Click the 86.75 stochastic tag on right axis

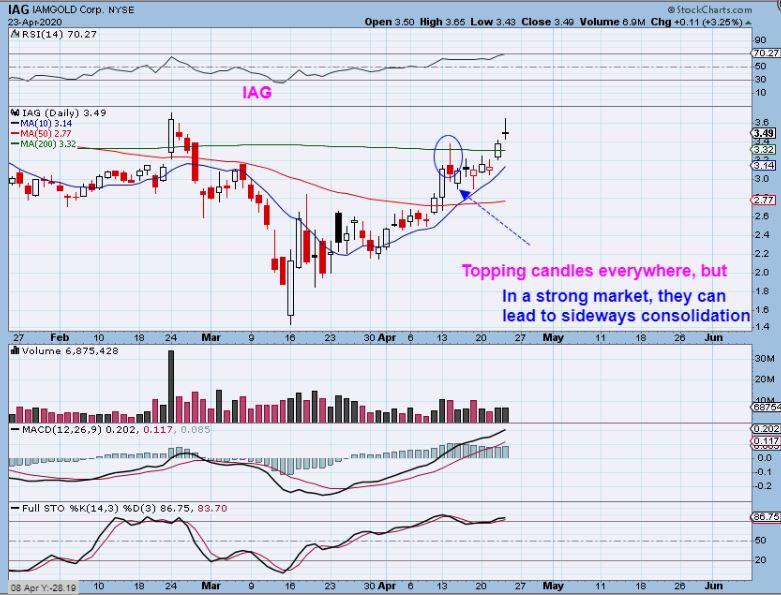pyautogui.click(x=766, y=517)
